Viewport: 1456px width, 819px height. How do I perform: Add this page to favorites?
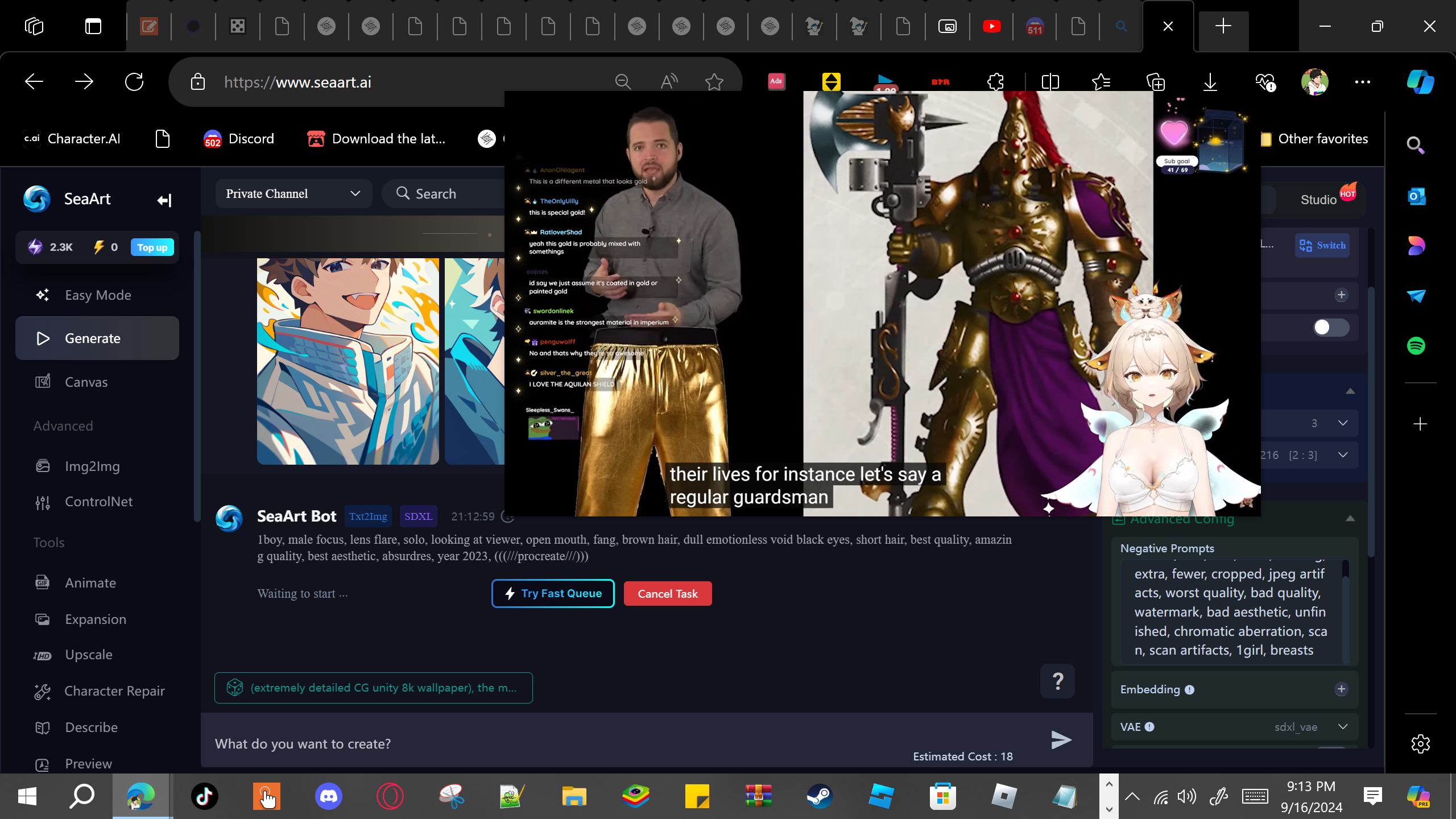(x=714, y=82)
